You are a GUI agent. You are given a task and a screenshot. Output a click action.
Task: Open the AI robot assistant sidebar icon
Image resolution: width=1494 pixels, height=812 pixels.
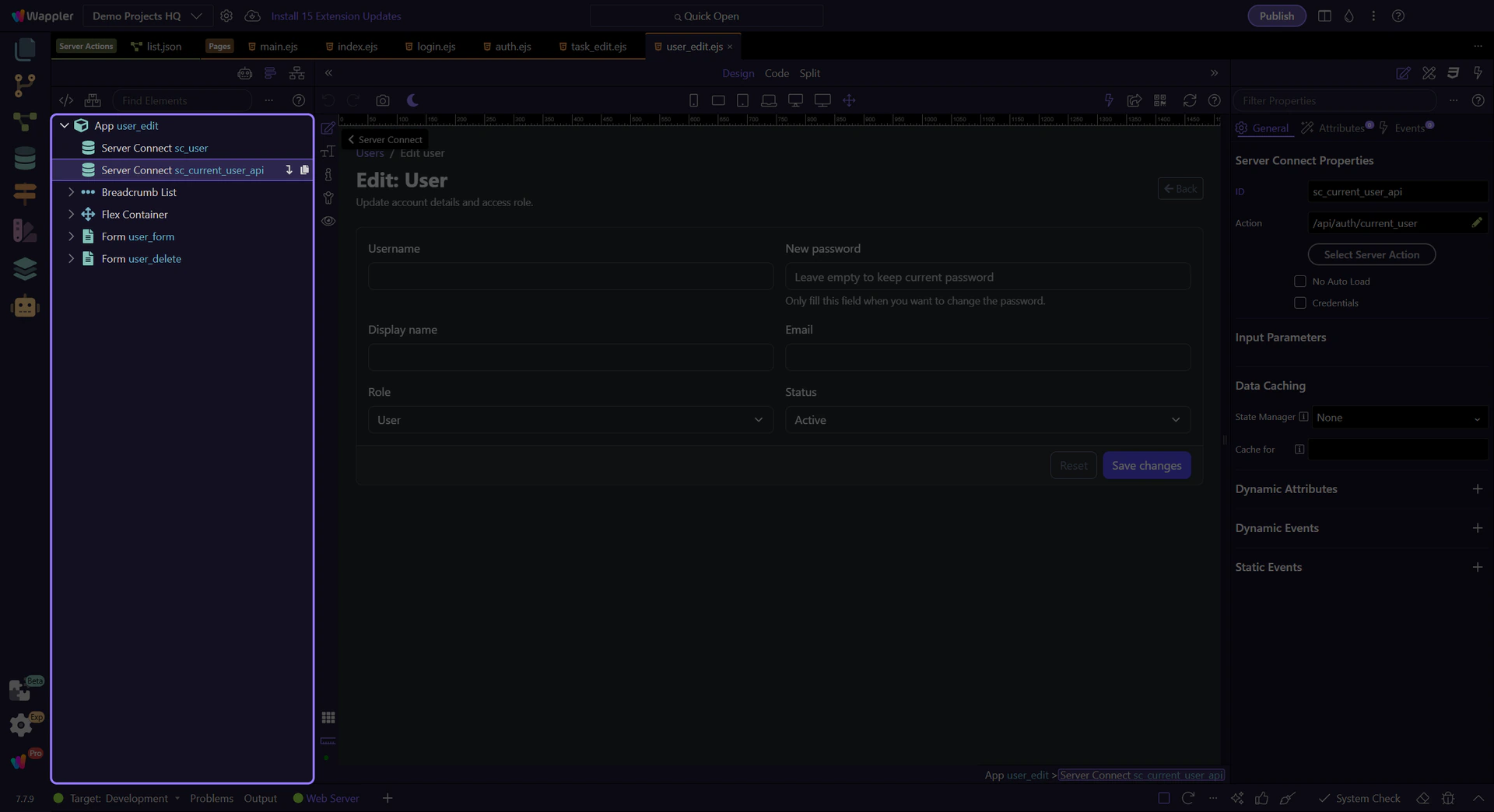click(x=25, y=306)
